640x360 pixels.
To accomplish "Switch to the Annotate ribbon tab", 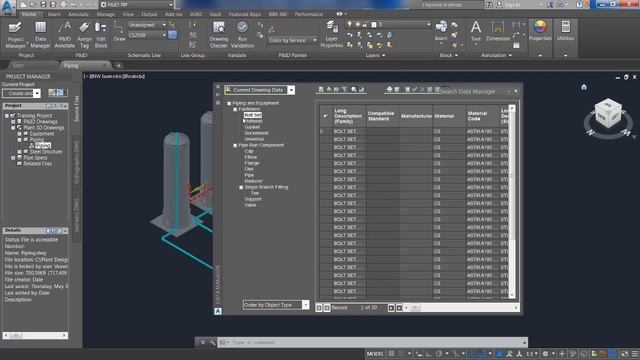I will tap(78, 14).
